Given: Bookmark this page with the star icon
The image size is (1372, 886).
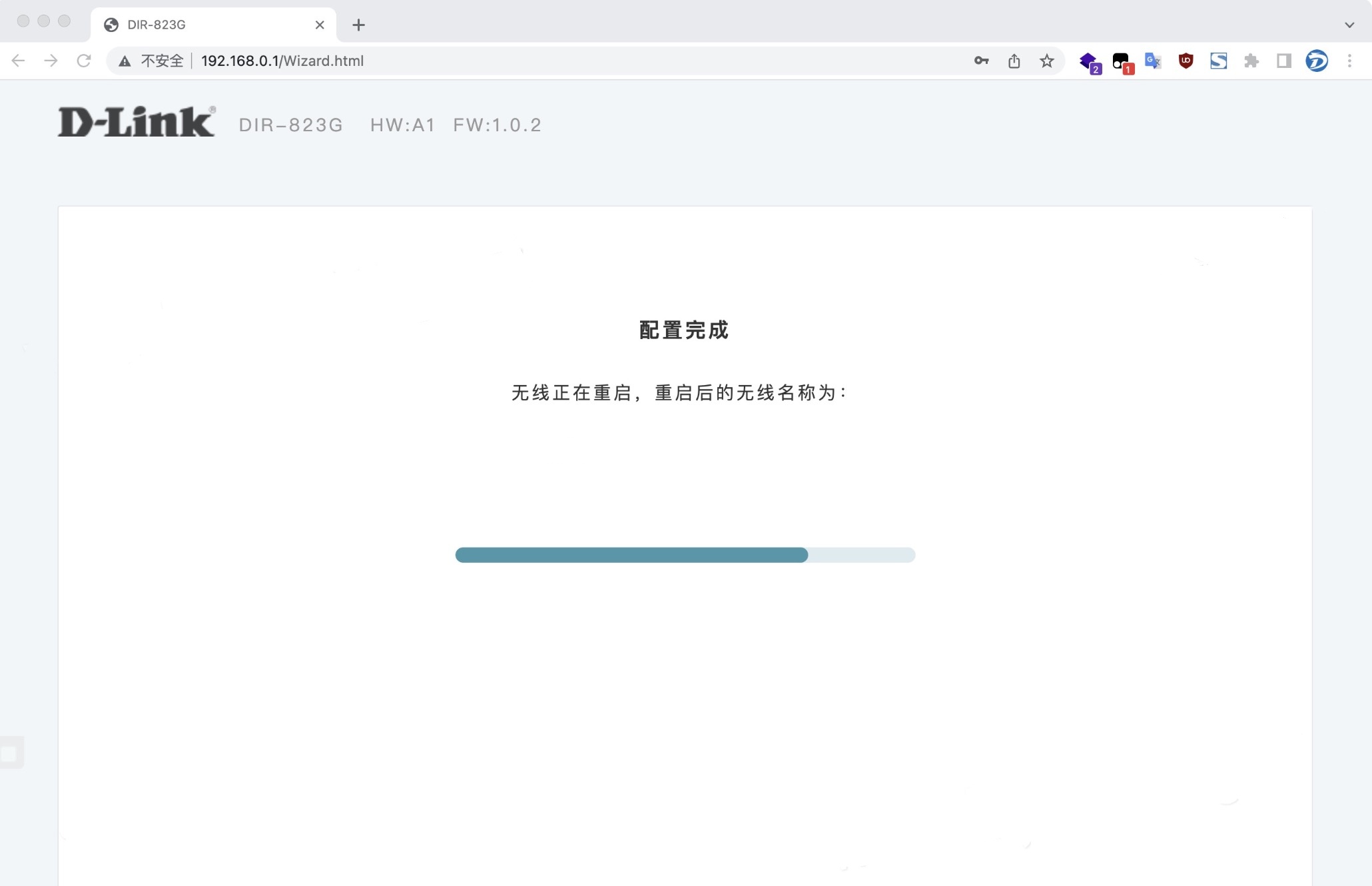Looking at the screenshot, I should pyautogui.click(x=1047, y=61).
